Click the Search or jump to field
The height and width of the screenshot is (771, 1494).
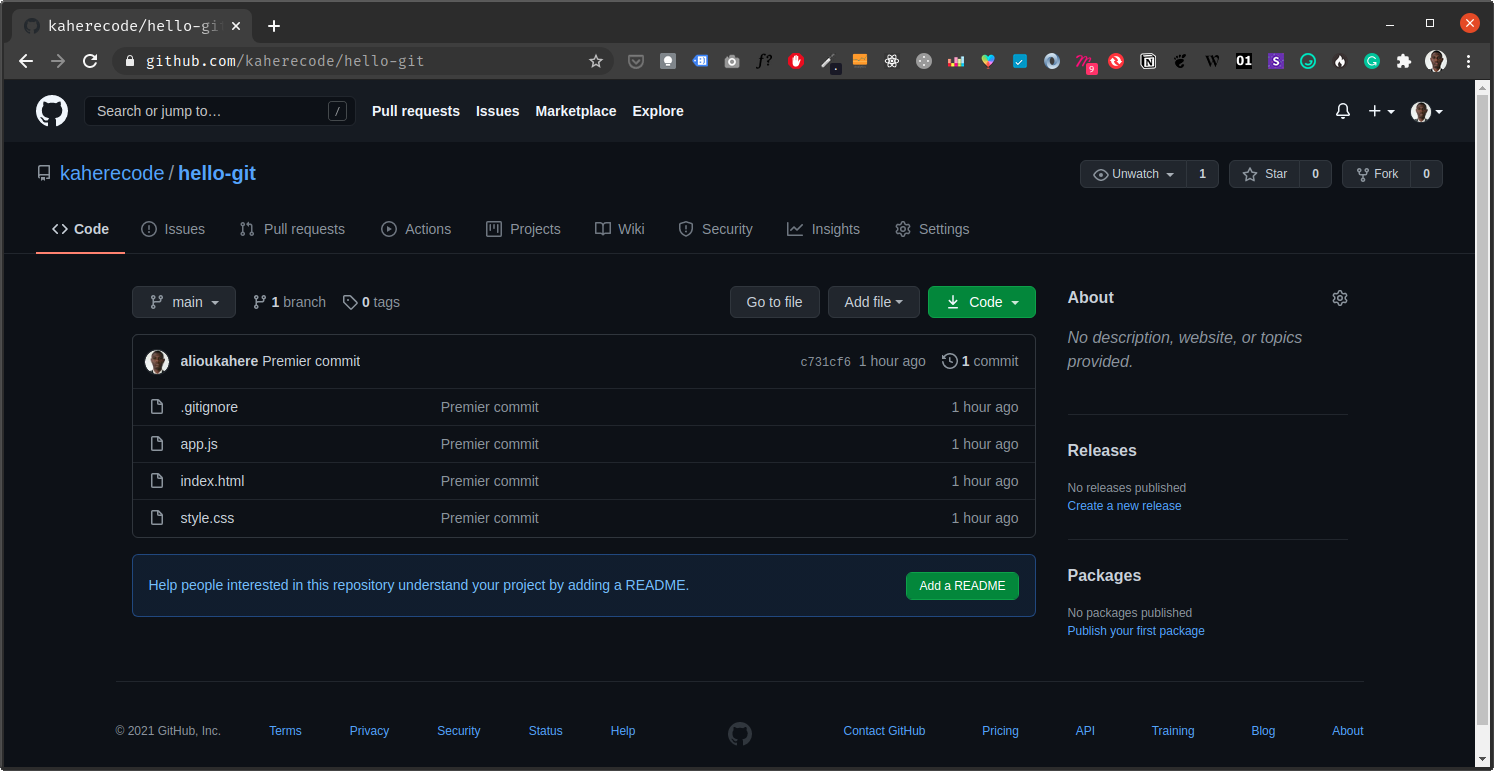210,111
